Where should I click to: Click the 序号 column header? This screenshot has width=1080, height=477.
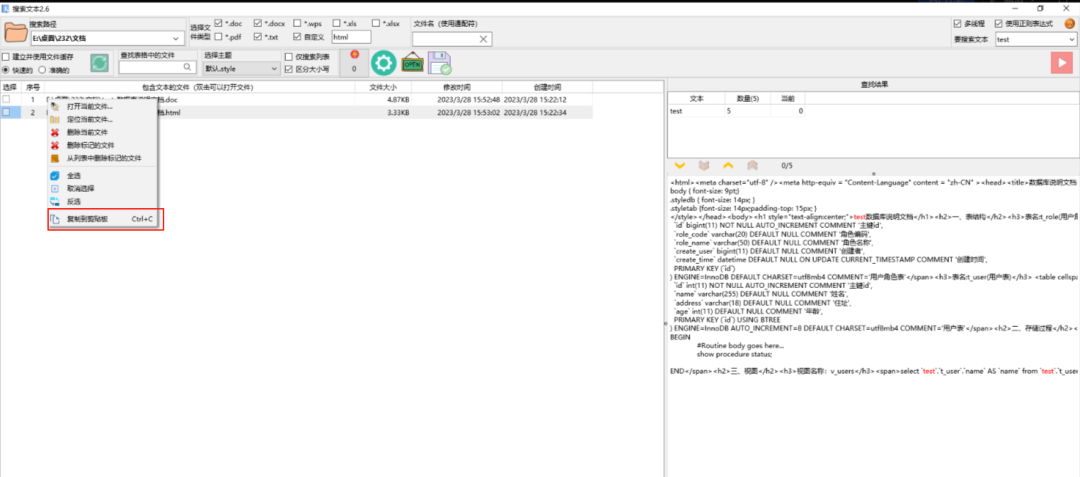[32, 87]
